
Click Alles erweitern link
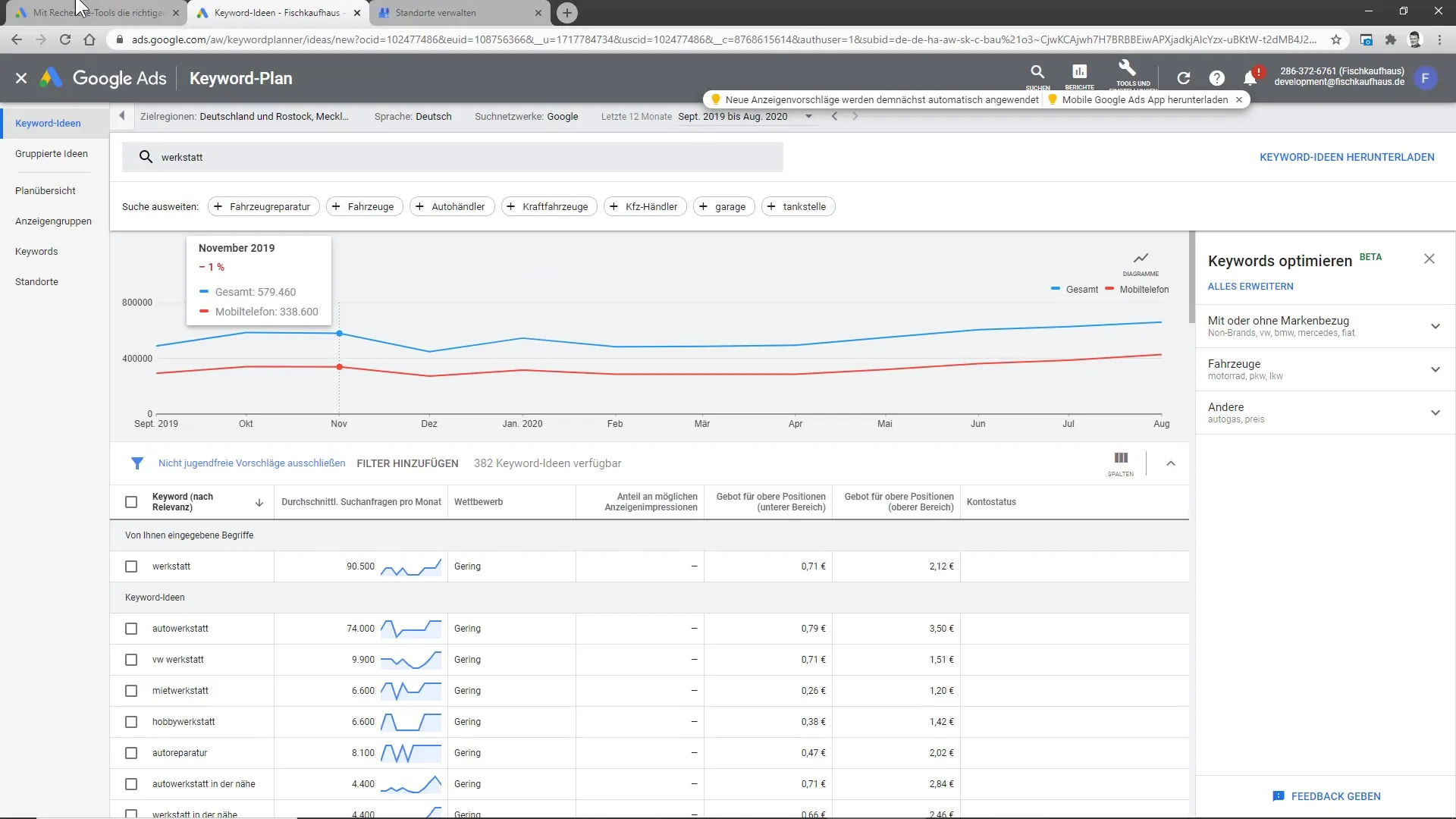(x=1250, y=287)
